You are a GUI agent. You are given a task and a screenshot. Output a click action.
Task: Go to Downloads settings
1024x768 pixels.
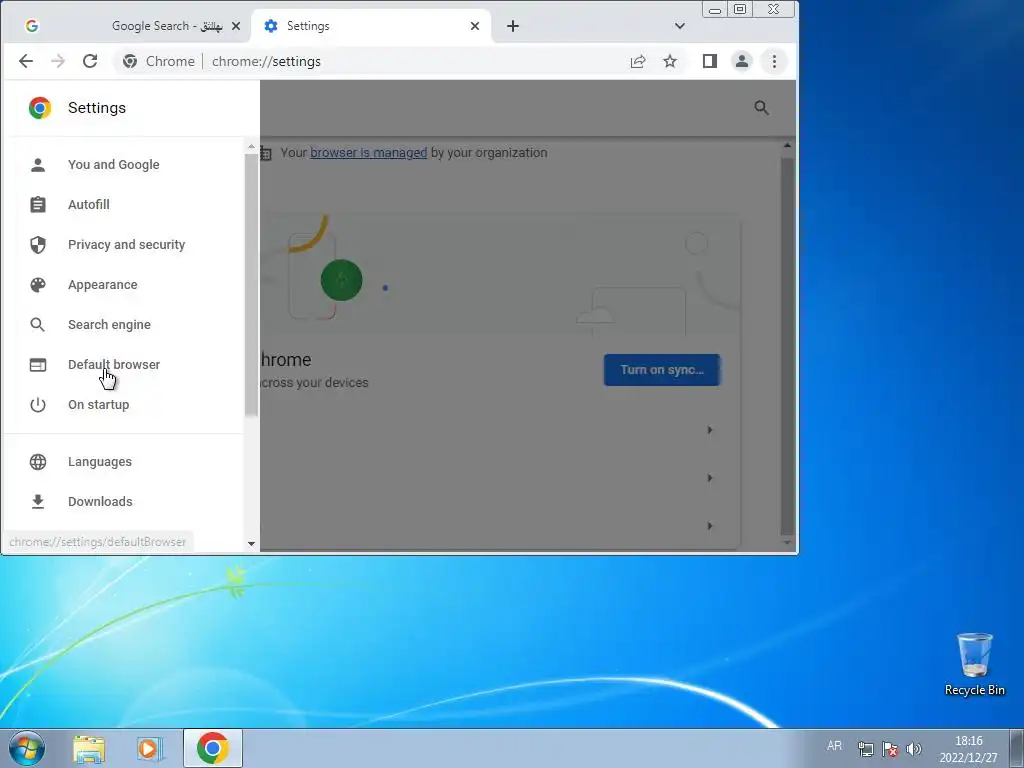click(123, 502)
